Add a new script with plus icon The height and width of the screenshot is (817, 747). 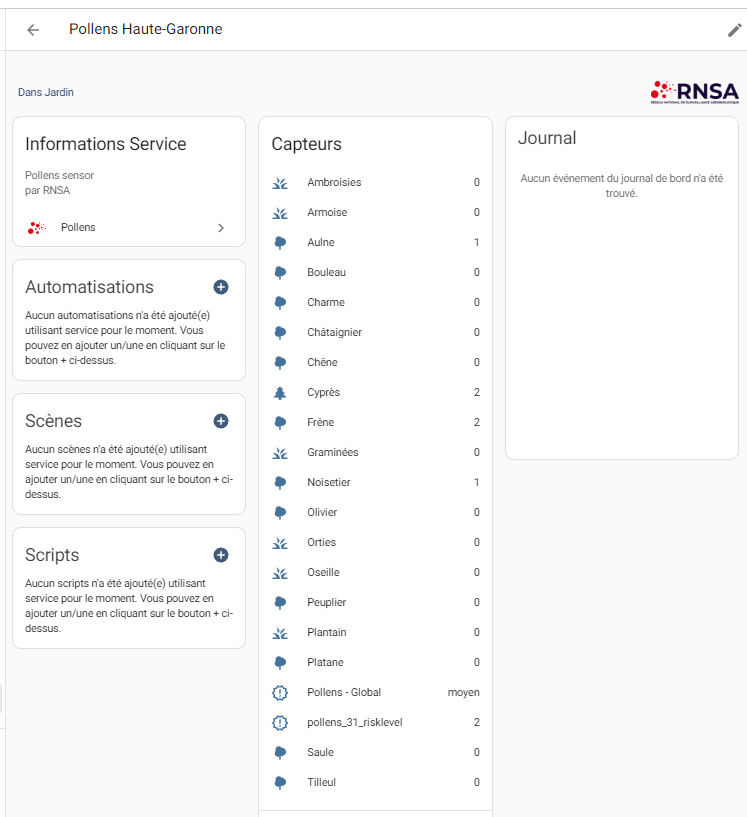(x=221, y=555)
